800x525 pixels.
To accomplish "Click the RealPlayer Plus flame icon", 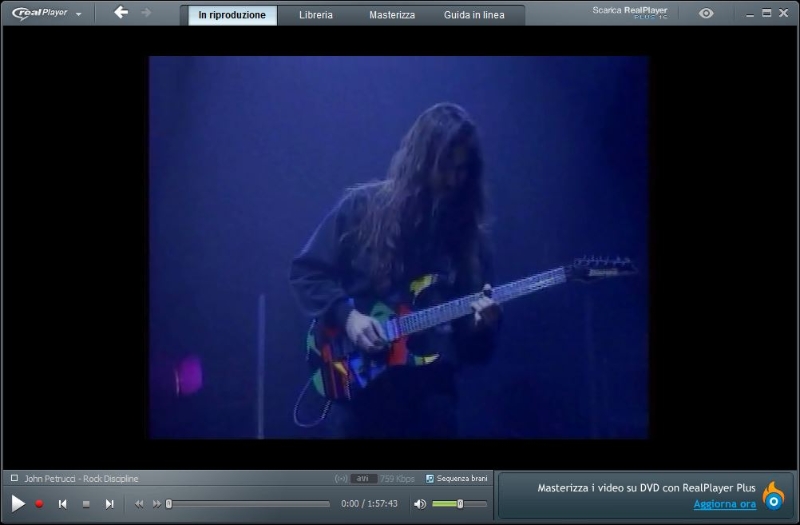I will (x=773, y=495).
